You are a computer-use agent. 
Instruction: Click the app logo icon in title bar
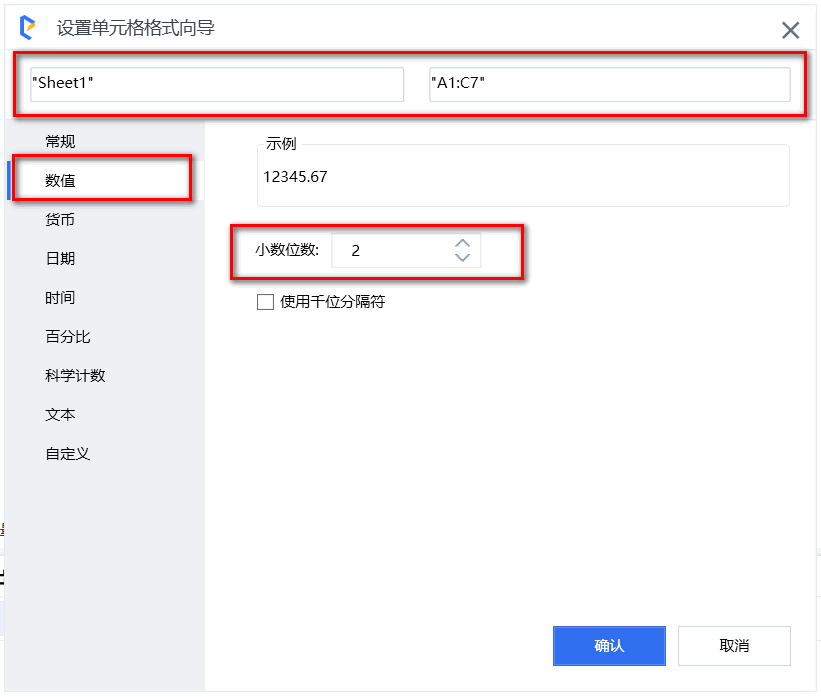[x=27, y=28]
